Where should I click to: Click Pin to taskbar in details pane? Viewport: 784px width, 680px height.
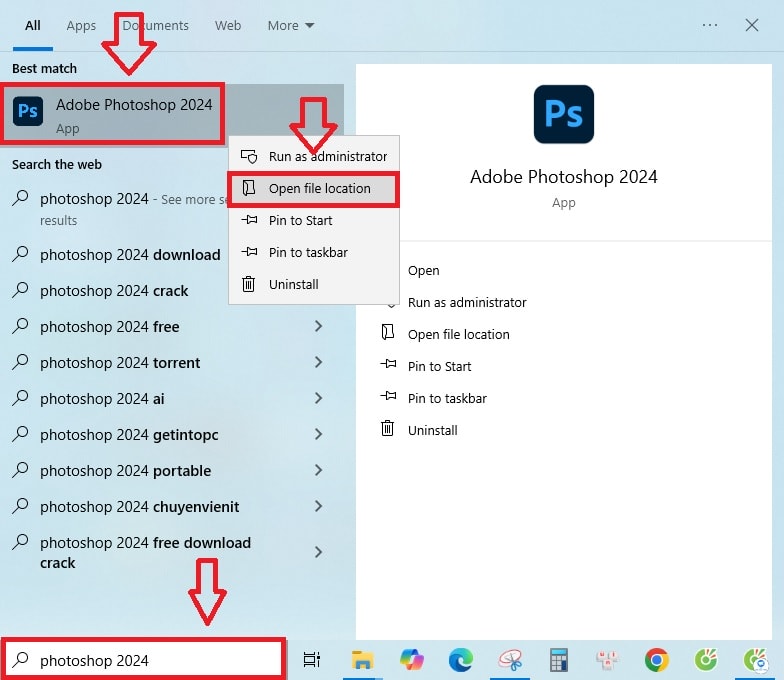tap(447, 398)
